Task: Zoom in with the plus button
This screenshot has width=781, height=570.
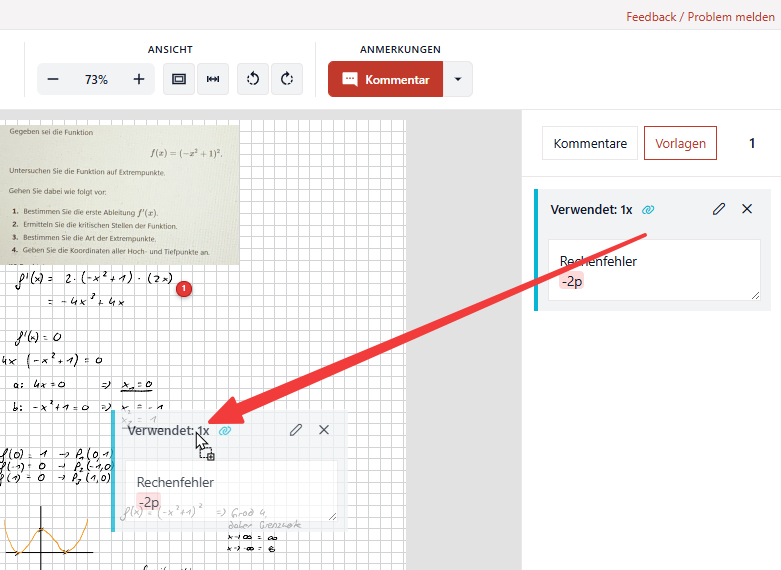Action: 139,79
